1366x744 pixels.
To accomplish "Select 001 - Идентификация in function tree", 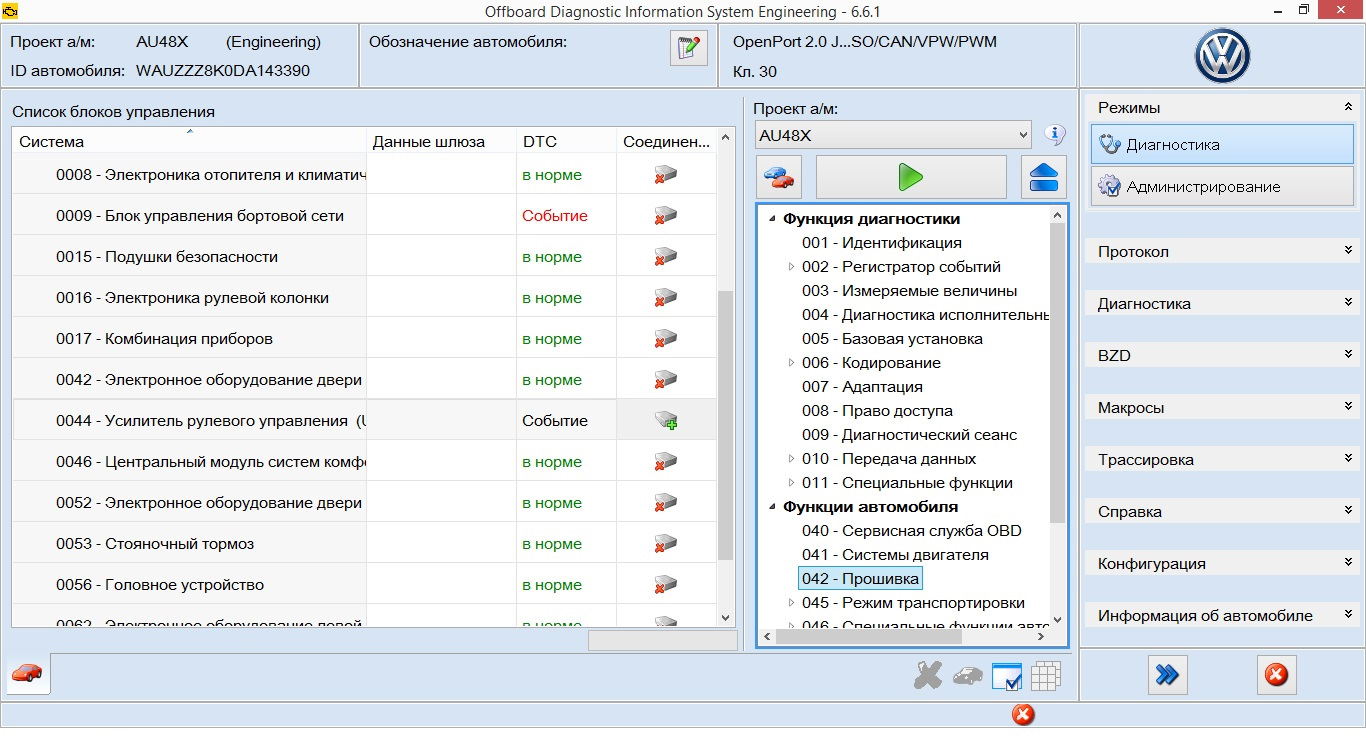I will click(x=882, y=243).
